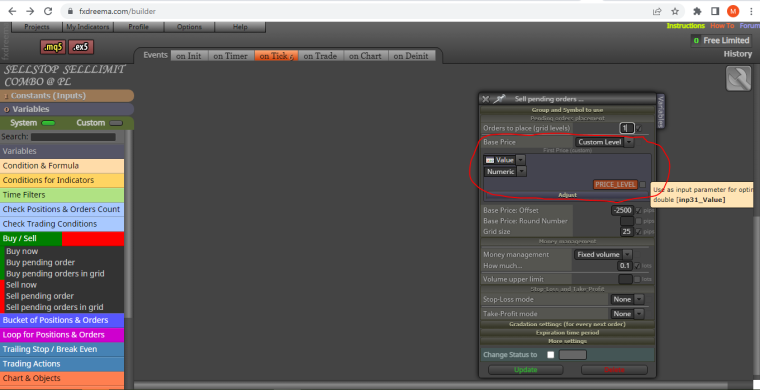
Task: Switch to the on Tick event tab
Action: pyautogui.click(x=276, y=56)
